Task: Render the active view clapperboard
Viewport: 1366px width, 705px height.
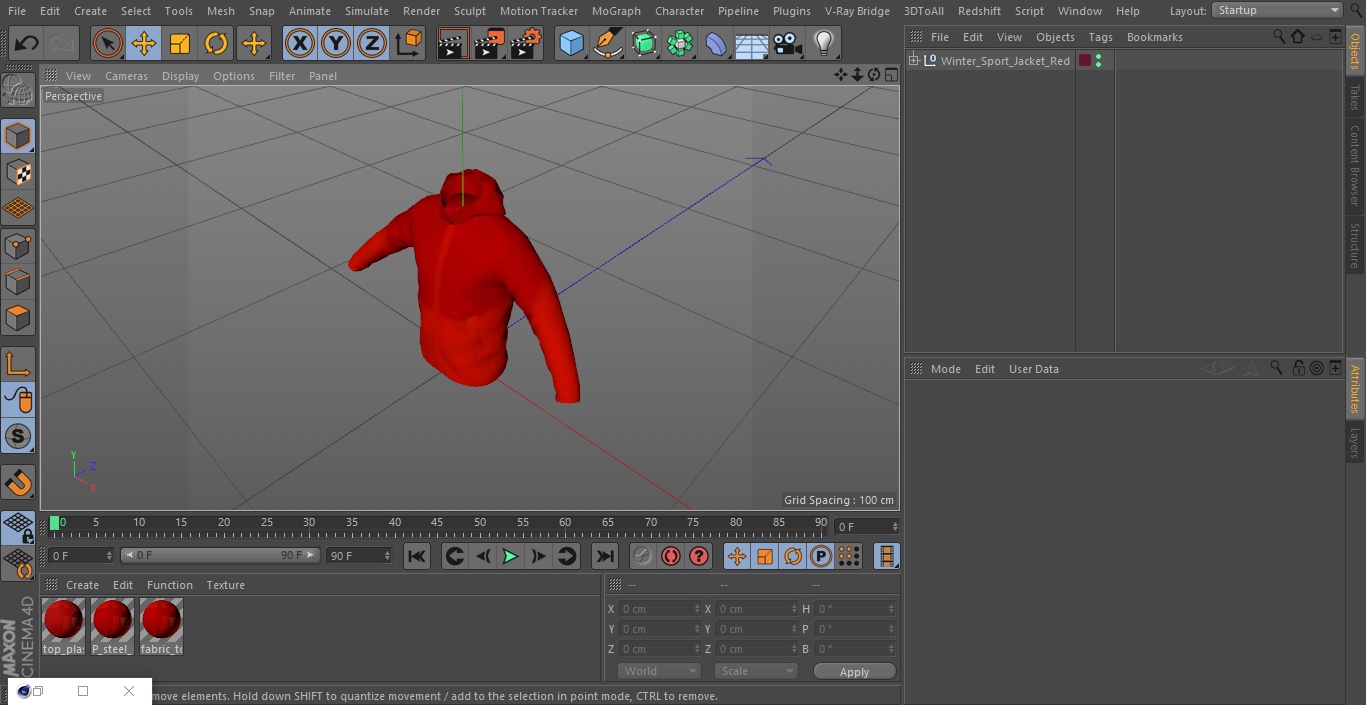Action: [x=453, y=44]
